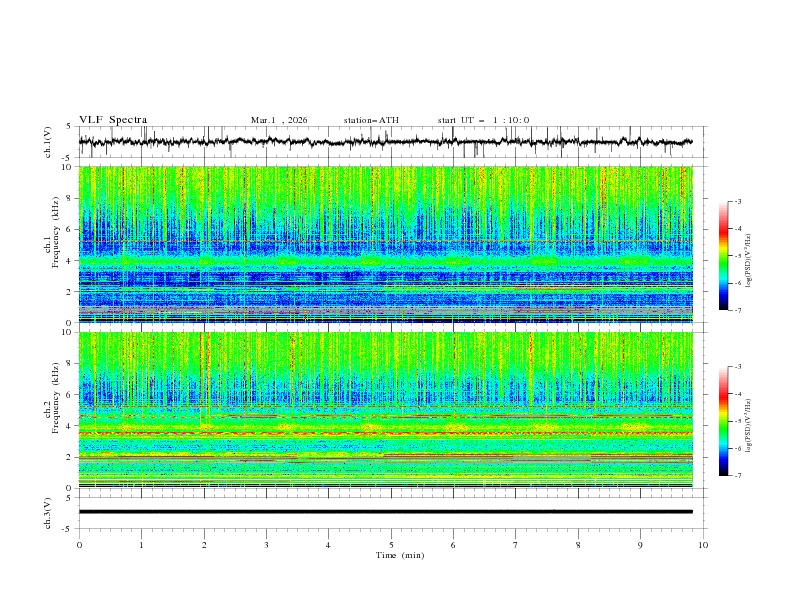
Task: Click the "-7" tick on ch.2 color bar
Action: point(737,476)
